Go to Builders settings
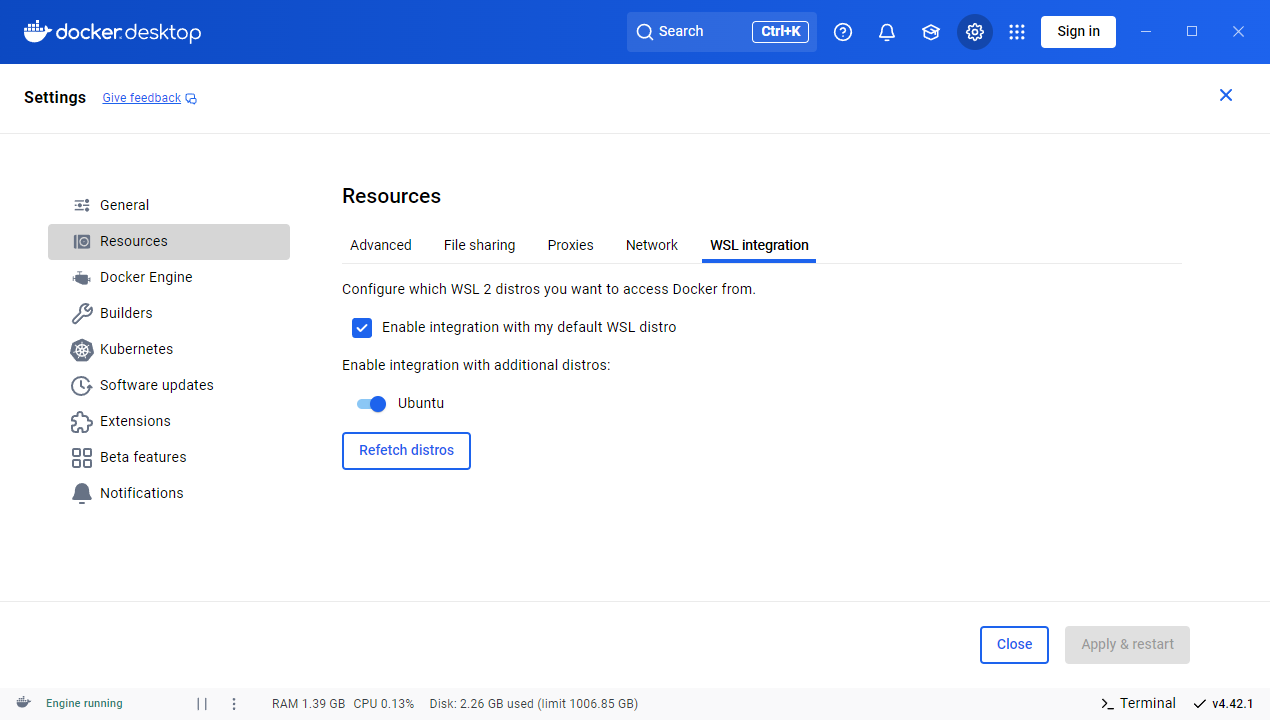Screen dimensions: 1270x720 pos(169,313)
